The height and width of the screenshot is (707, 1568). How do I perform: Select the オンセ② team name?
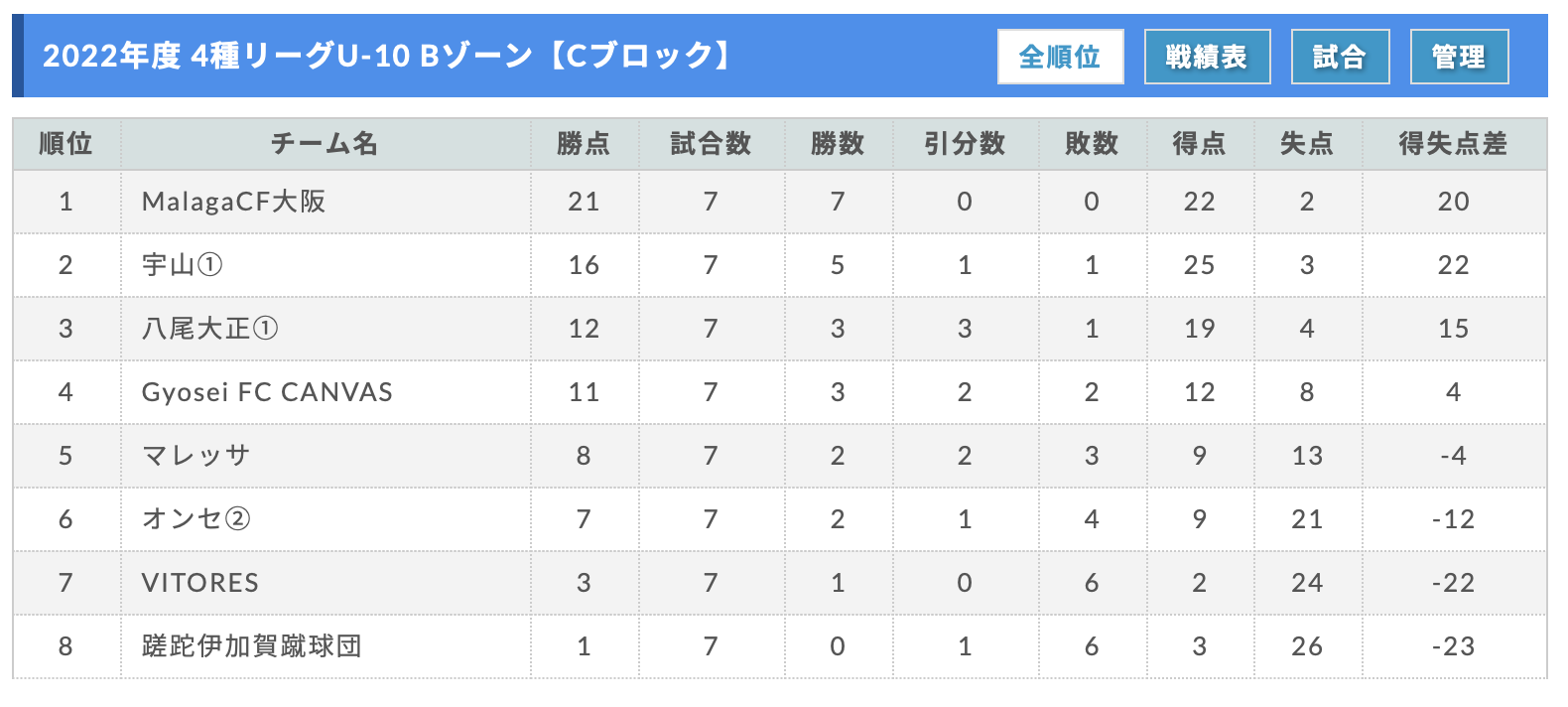(196, 519)
